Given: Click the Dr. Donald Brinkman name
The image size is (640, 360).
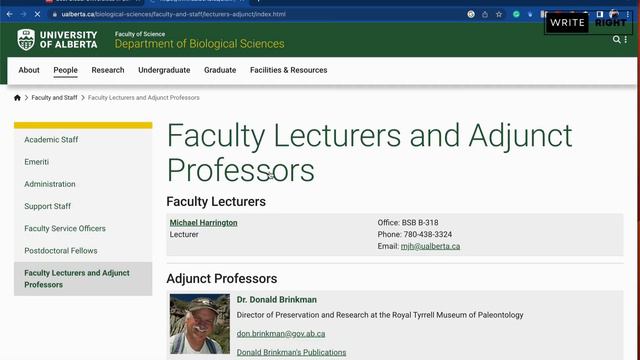Looking at the screenshot, I should (277, 300).
